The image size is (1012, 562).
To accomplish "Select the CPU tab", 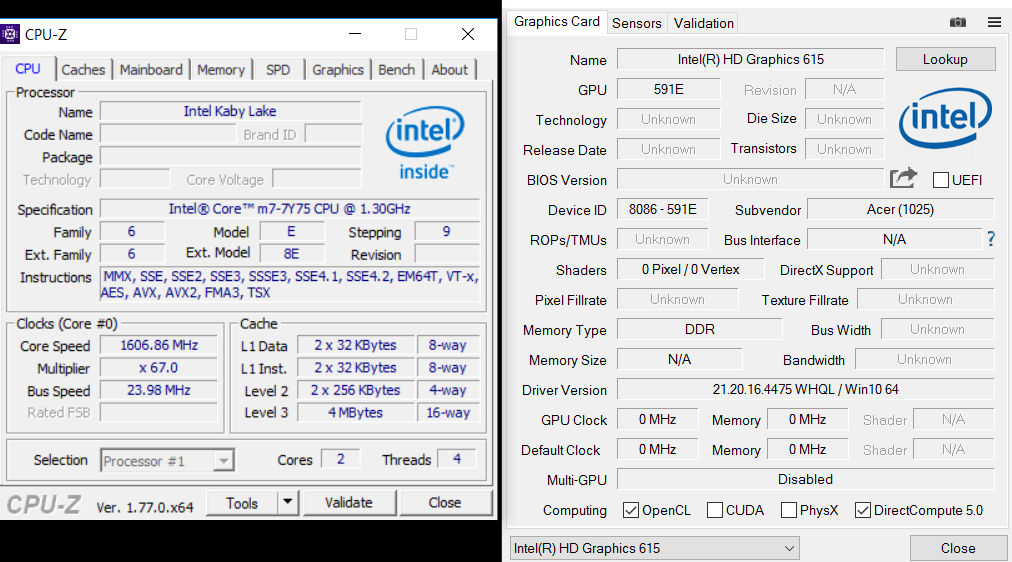I will [28, 69].
